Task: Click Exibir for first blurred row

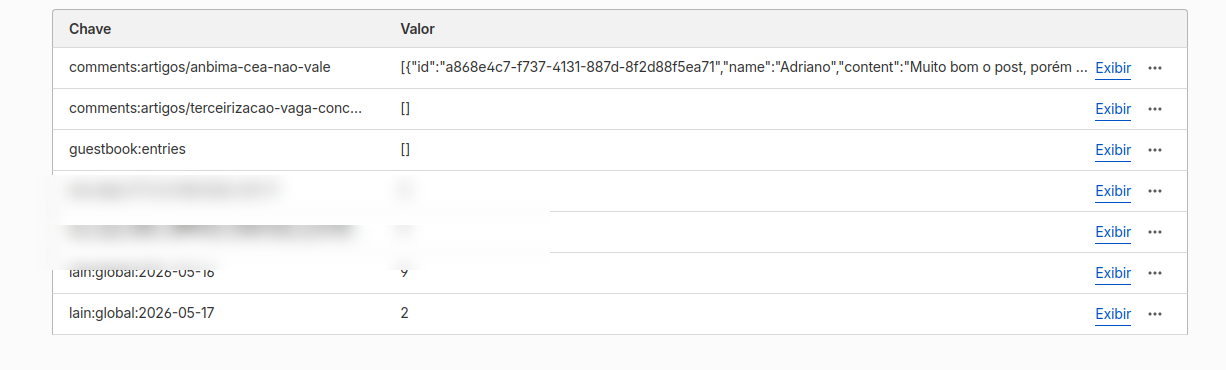Action: click(1113, 191)
